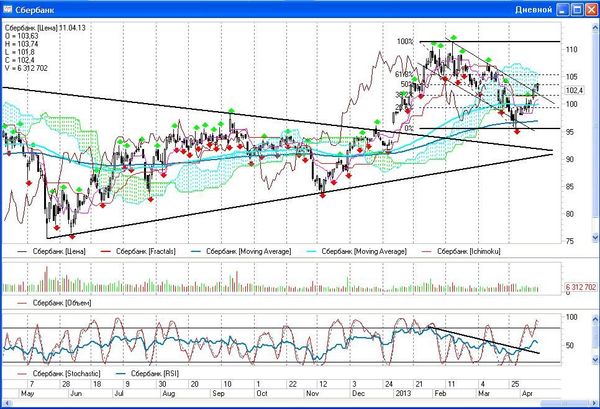Image resolution: width=600 pixels, height=409 pixels.
Task: Select the Сбербанк [Объем] volume legend entry
Action: click(x=62, y=303)
